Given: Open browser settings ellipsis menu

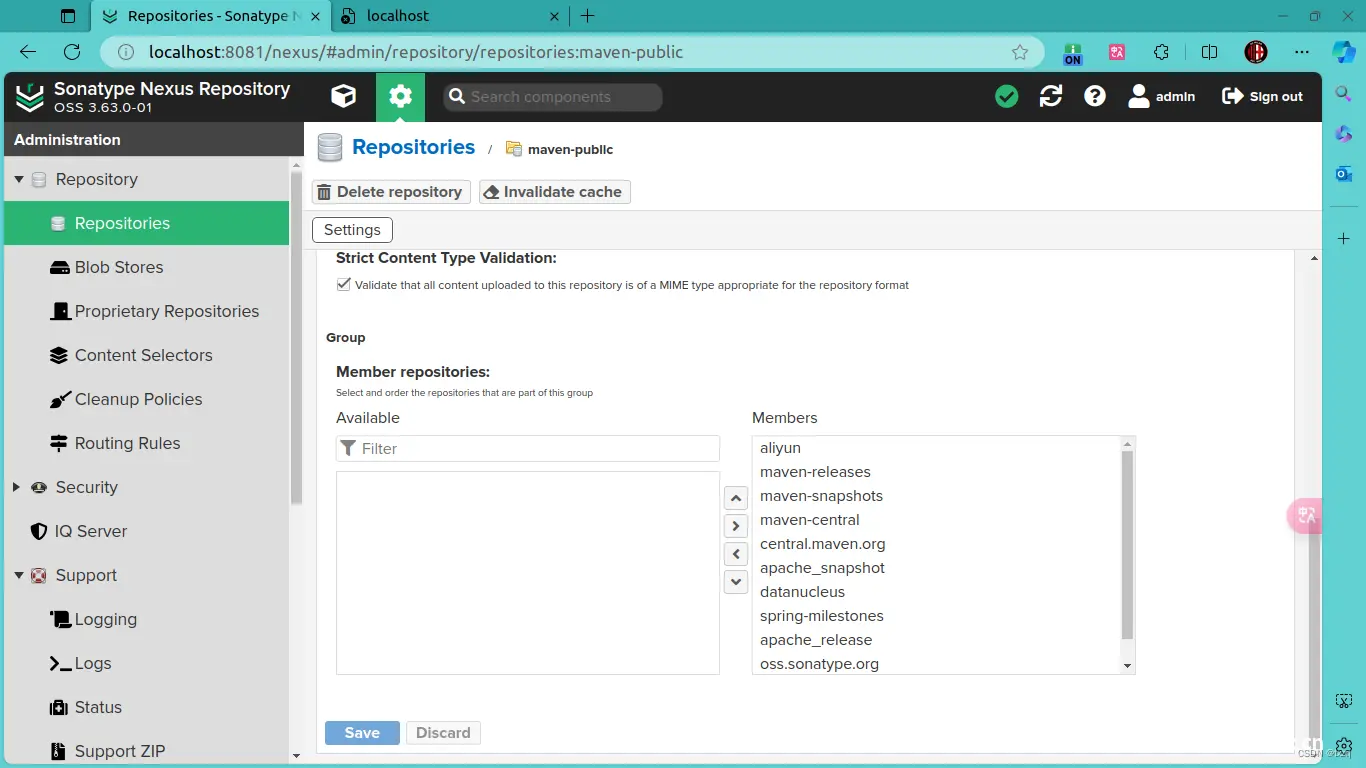Looking at the screenshot, I should [x=1301, y=52].
